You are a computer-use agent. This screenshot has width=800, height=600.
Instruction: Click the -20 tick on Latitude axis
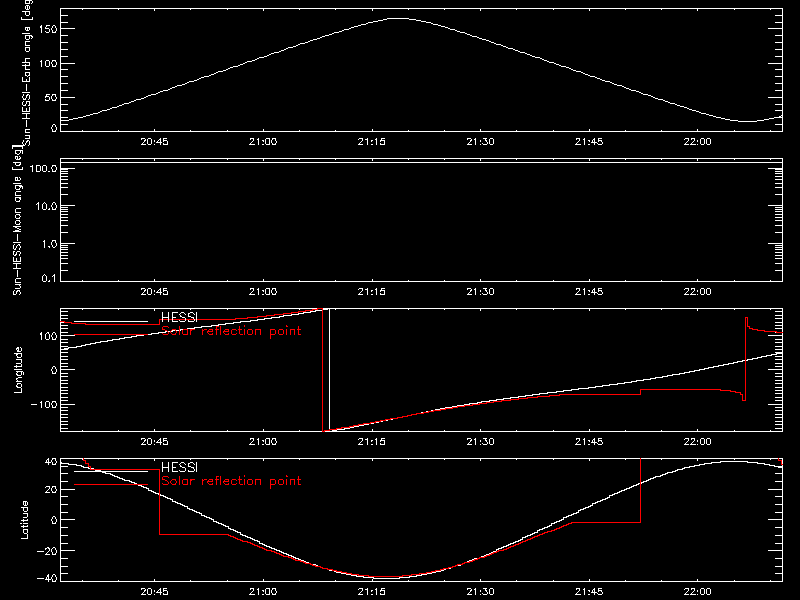pos(47,551)
